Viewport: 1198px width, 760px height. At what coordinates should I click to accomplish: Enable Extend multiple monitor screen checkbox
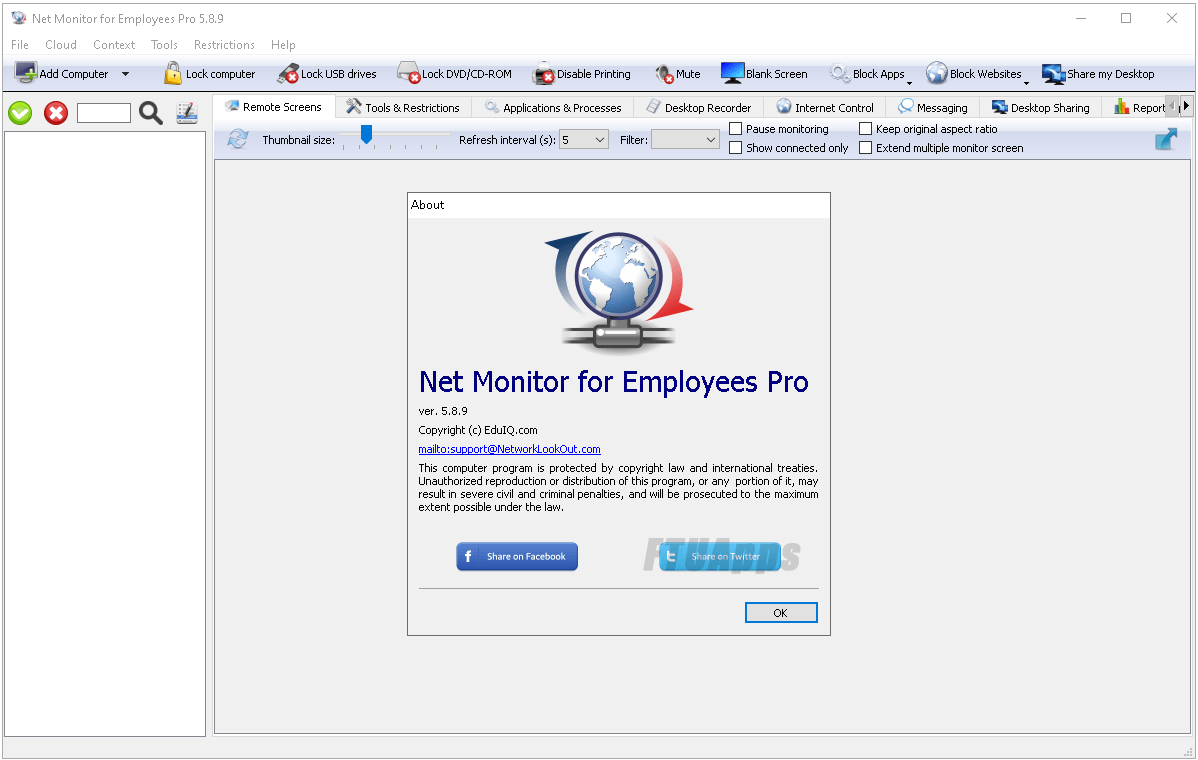coord(866,147)
